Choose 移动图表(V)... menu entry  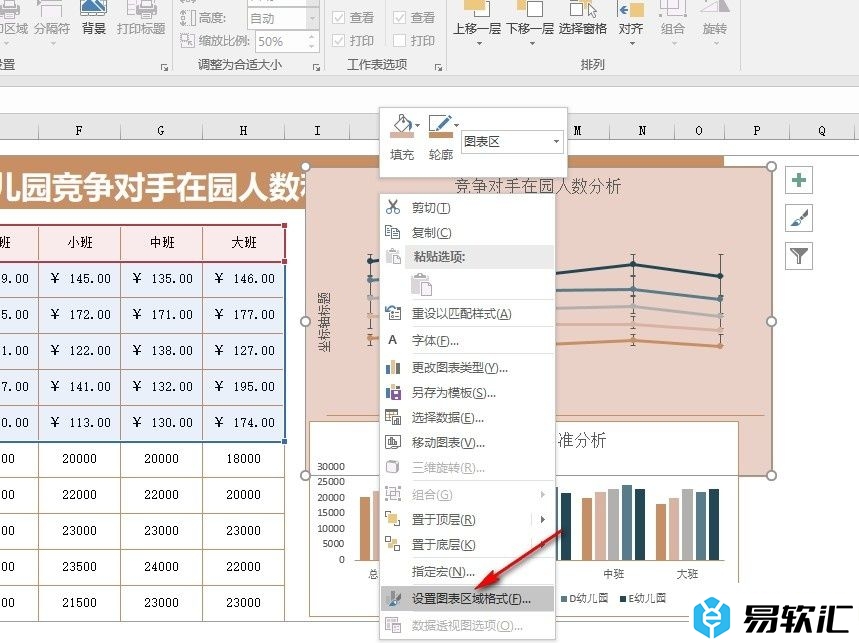(x=467, y=443)
